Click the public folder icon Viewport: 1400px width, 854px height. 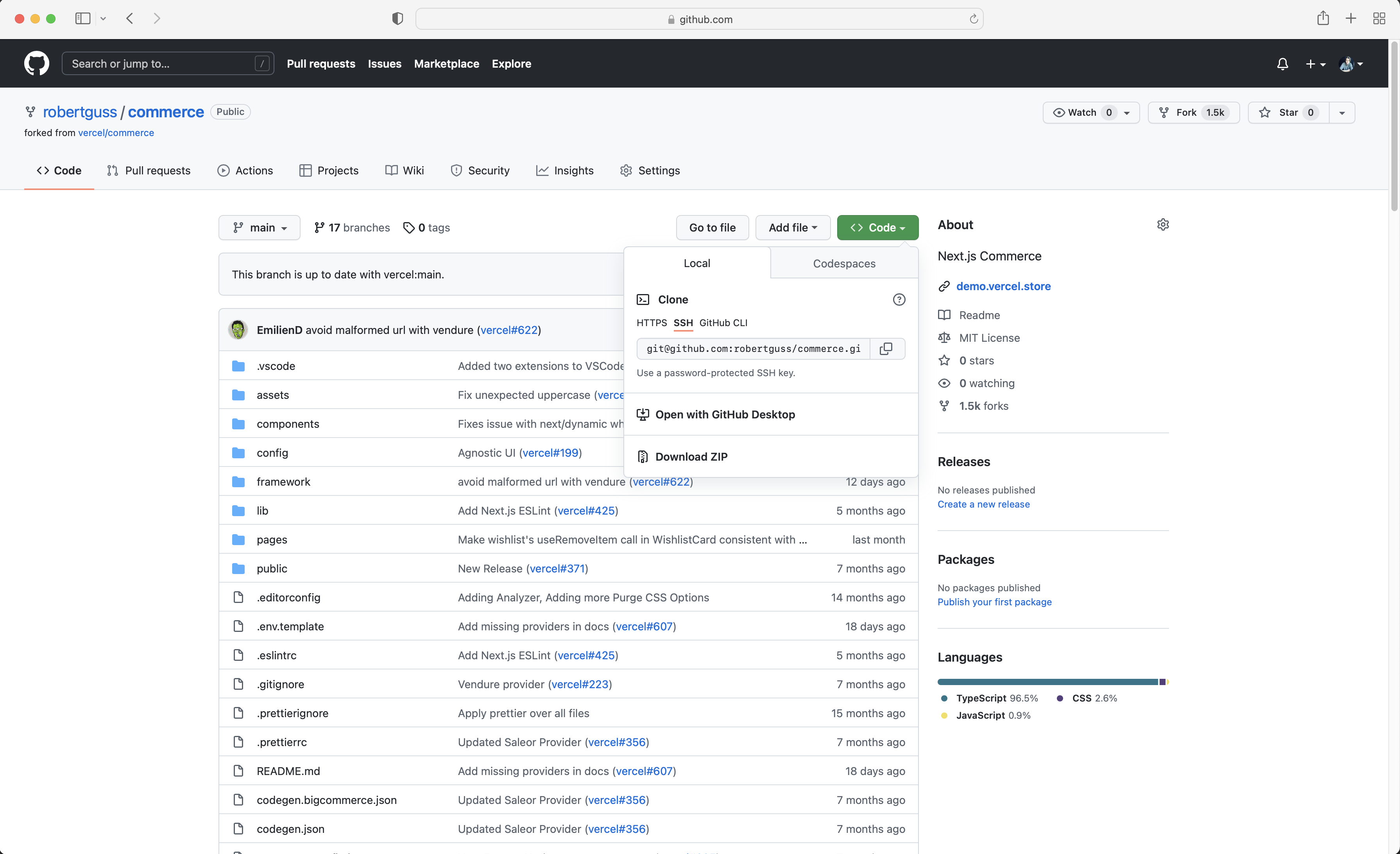pyautogui.click(x=239, y=569)
